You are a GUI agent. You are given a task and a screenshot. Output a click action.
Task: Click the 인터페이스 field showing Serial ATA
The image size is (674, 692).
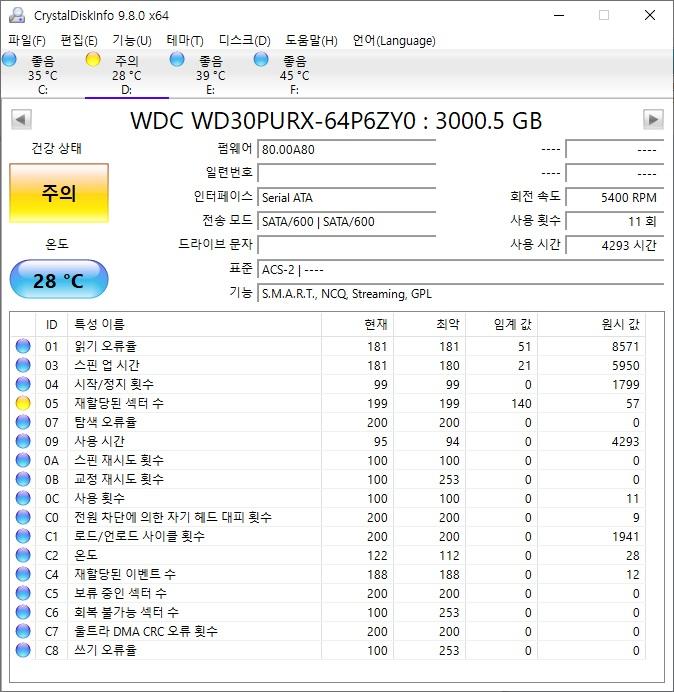point(346,197)
